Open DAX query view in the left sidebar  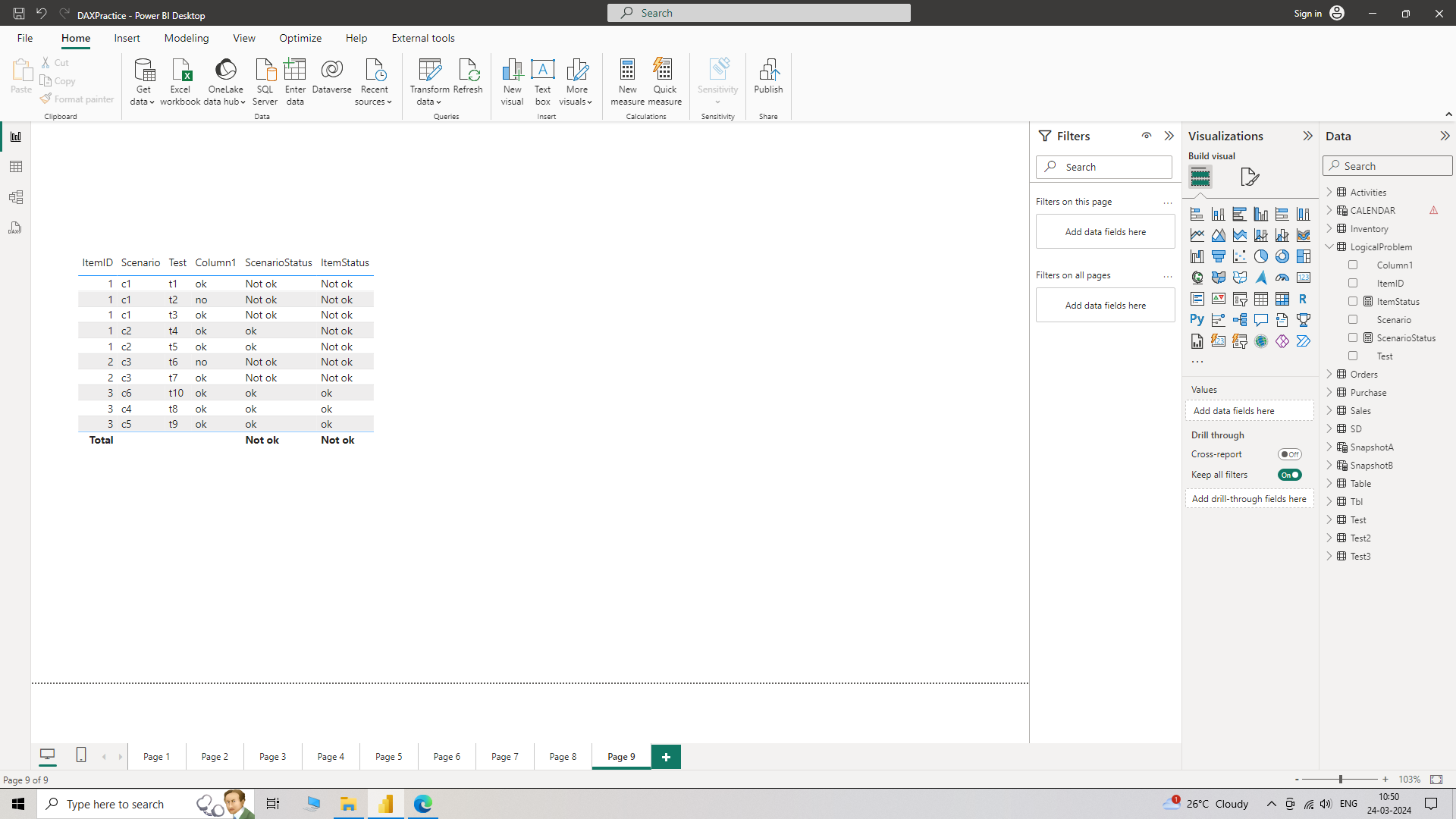(16, 227)
